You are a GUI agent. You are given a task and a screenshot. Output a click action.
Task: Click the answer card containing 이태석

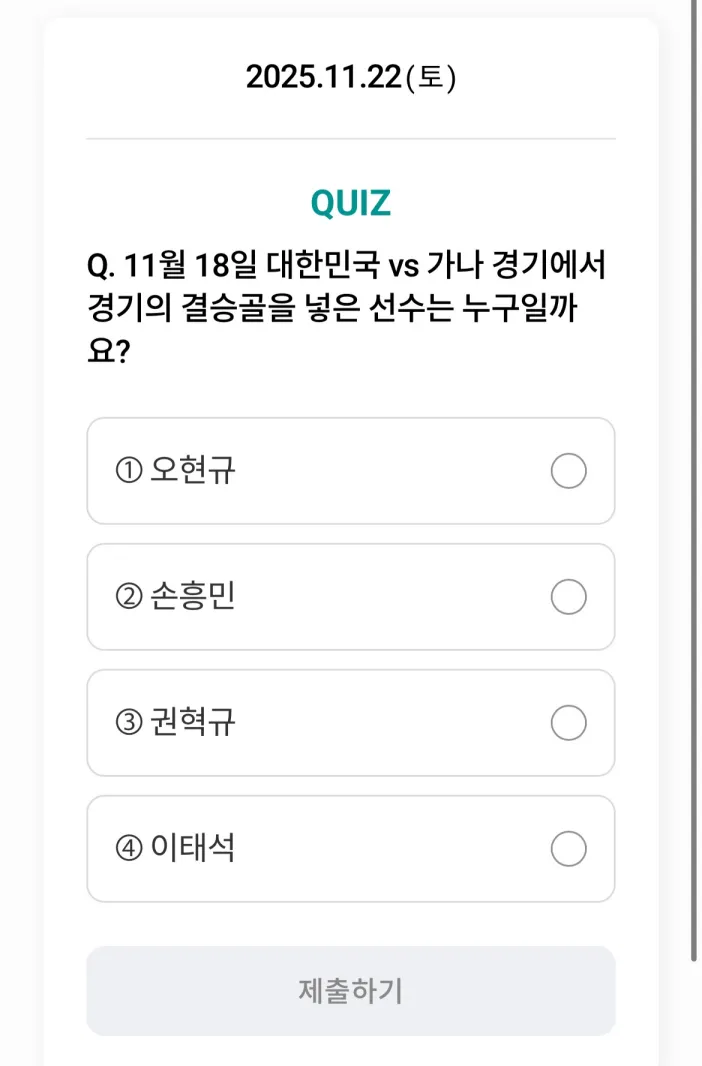[350, 848]
